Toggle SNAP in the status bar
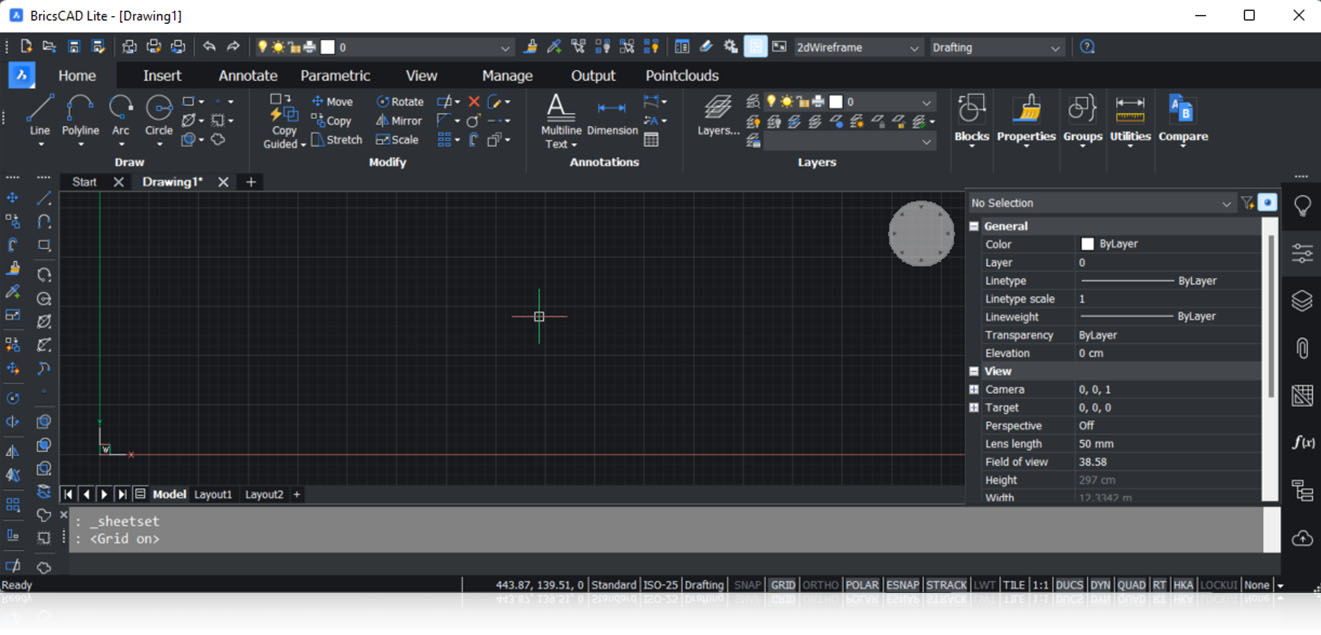 tap(747, 585)
